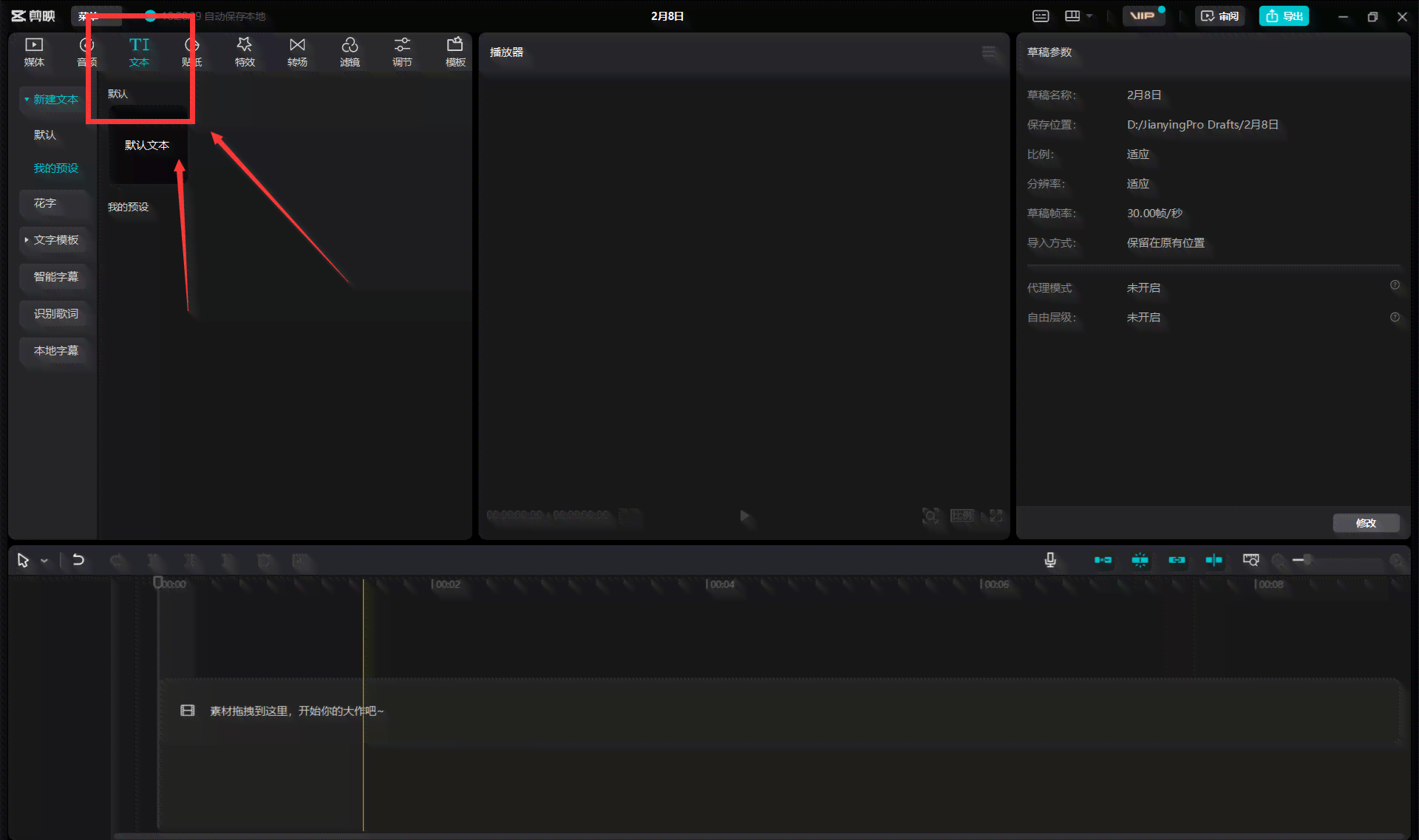Select 我的预设 in the text sidebar
Screen dimensions: 1419x840
click(x=55, y=168)
